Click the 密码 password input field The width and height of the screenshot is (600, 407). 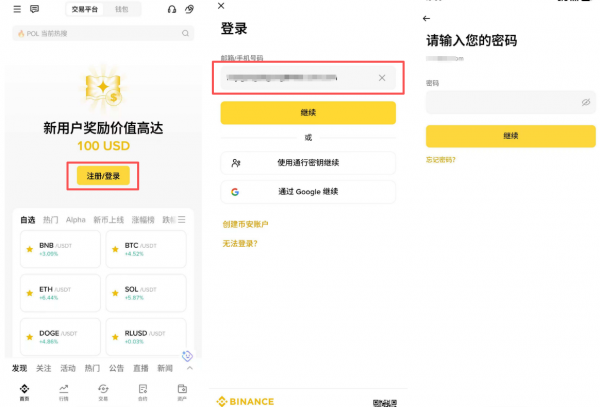click(510, 102)
